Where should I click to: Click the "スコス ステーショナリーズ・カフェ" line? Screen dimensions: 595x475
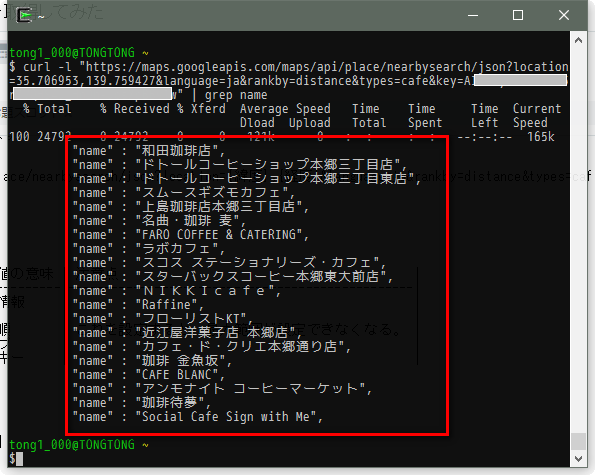point(229,263)
